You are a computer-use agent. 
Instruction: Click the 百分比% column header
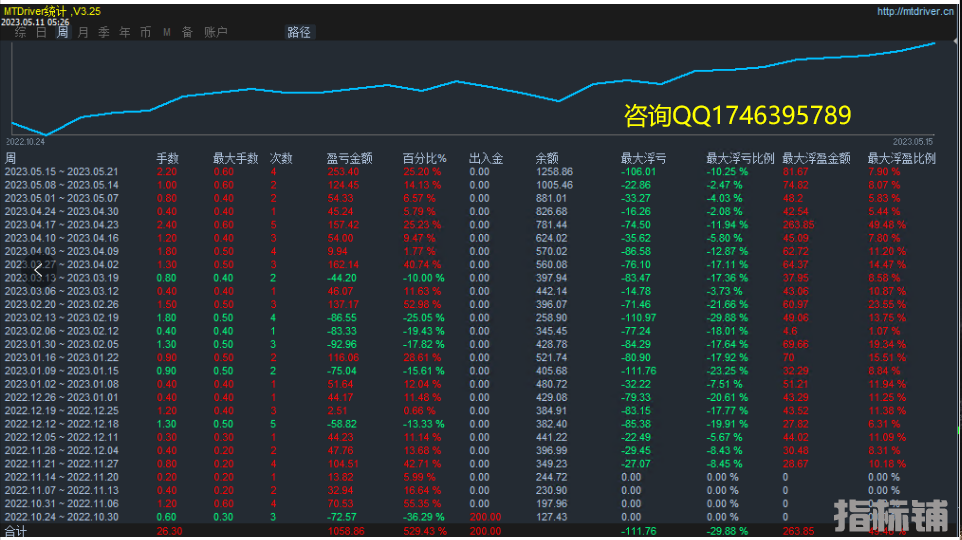(425, 158)
